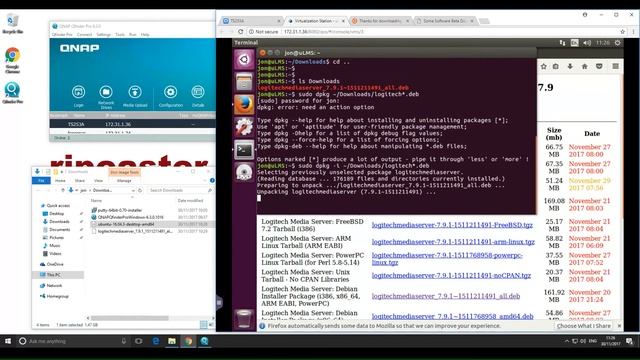
Task: Open the Ubuntu network indicator
Action: (x=562, y=42)
